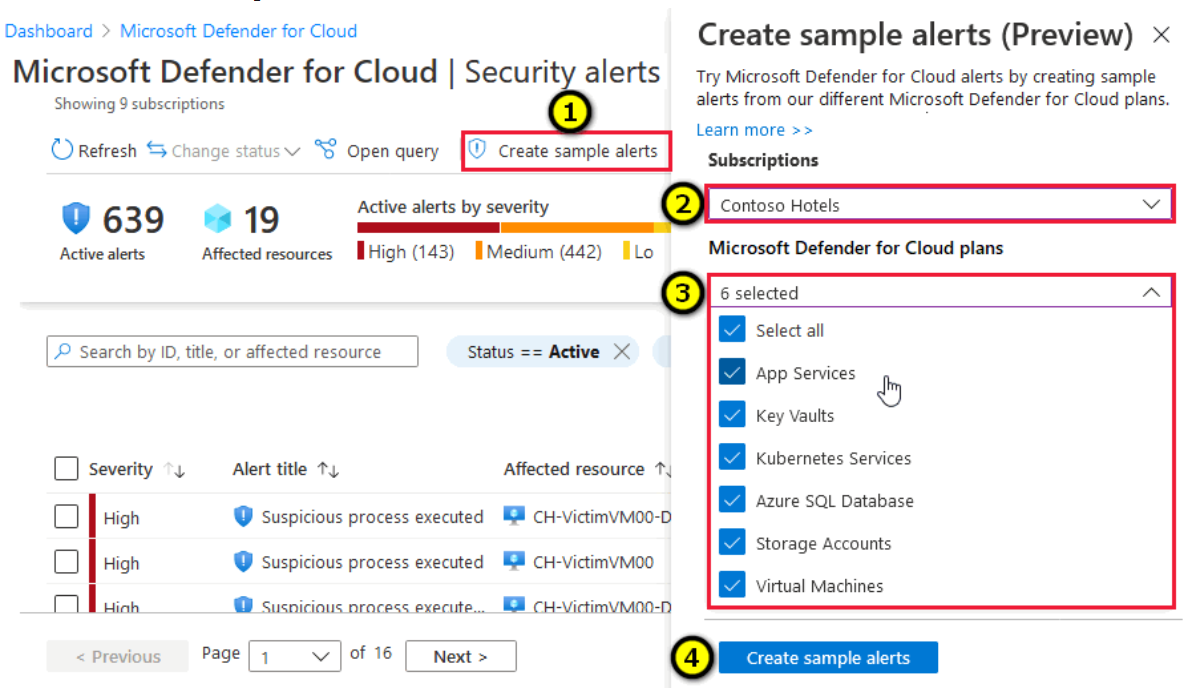Open the page number dropdown

[294, 656]
